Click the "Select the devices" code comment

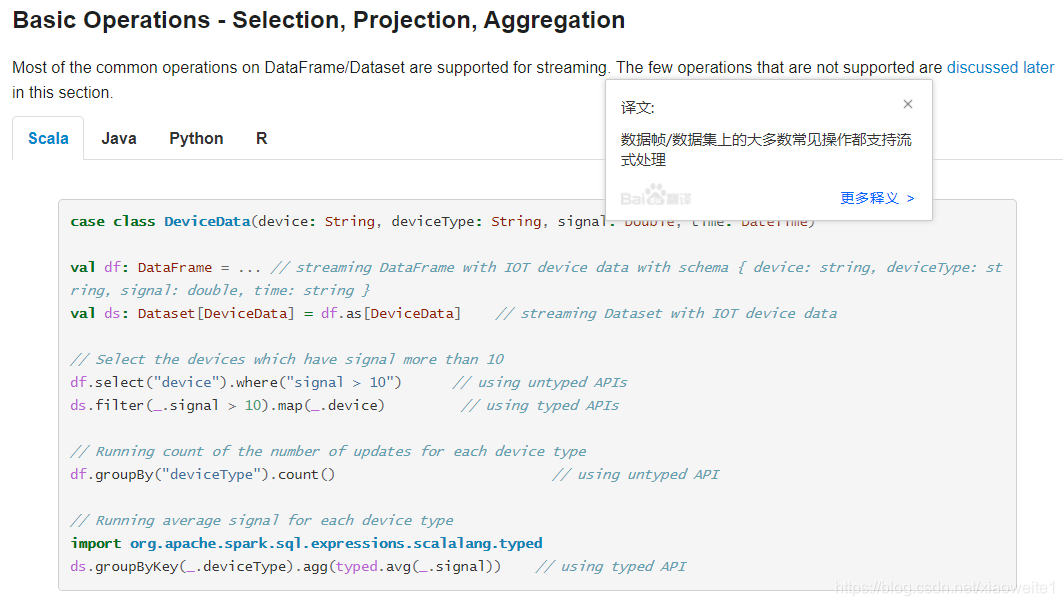287,359
